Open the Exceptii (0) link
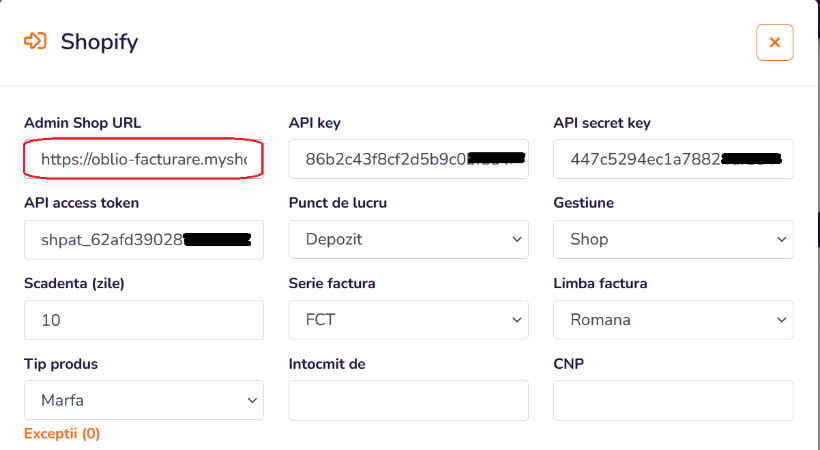The width and height of the screenshot is (820, 450). (x=62, y=434)
